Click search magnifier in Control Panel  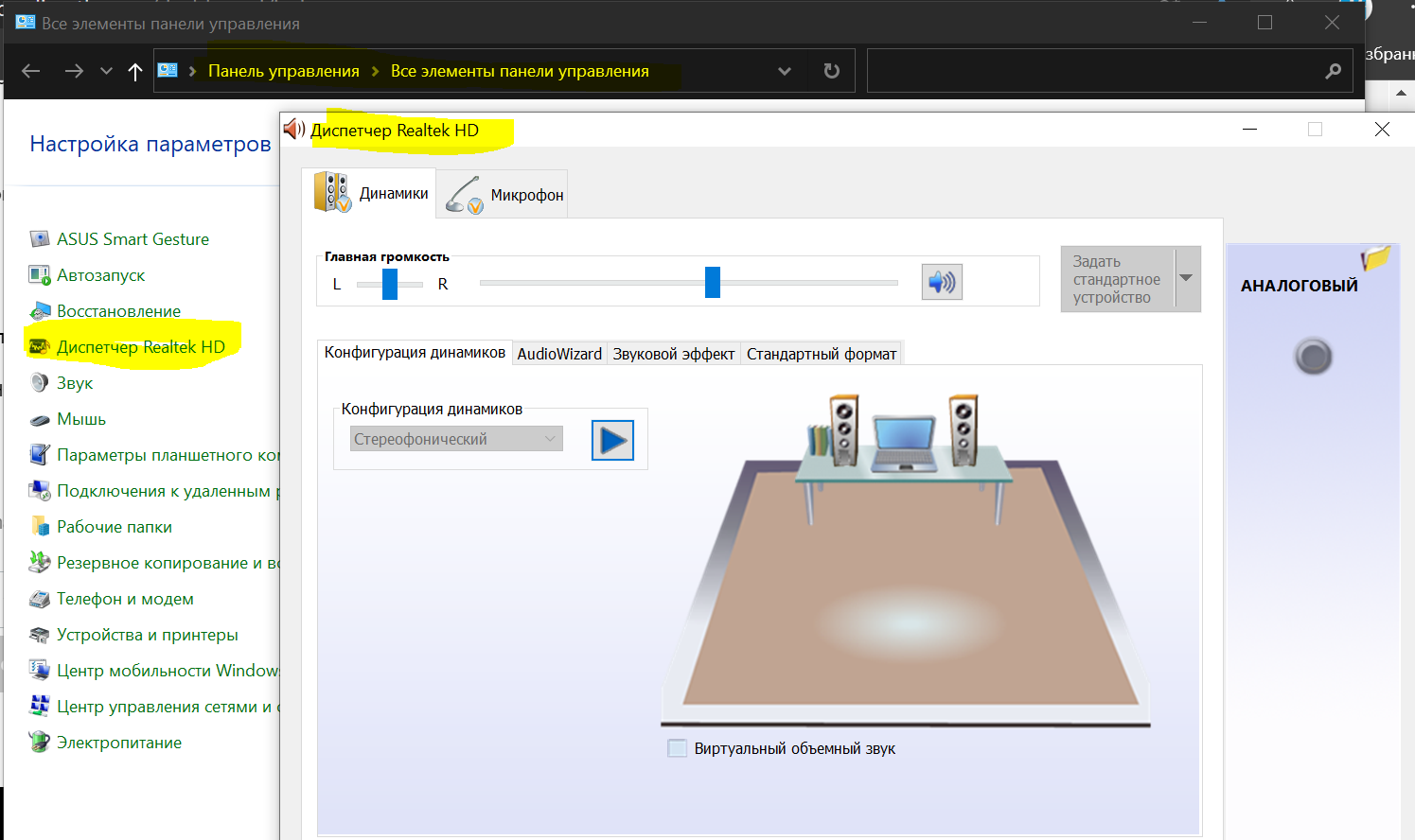(x=1333, y=71)
